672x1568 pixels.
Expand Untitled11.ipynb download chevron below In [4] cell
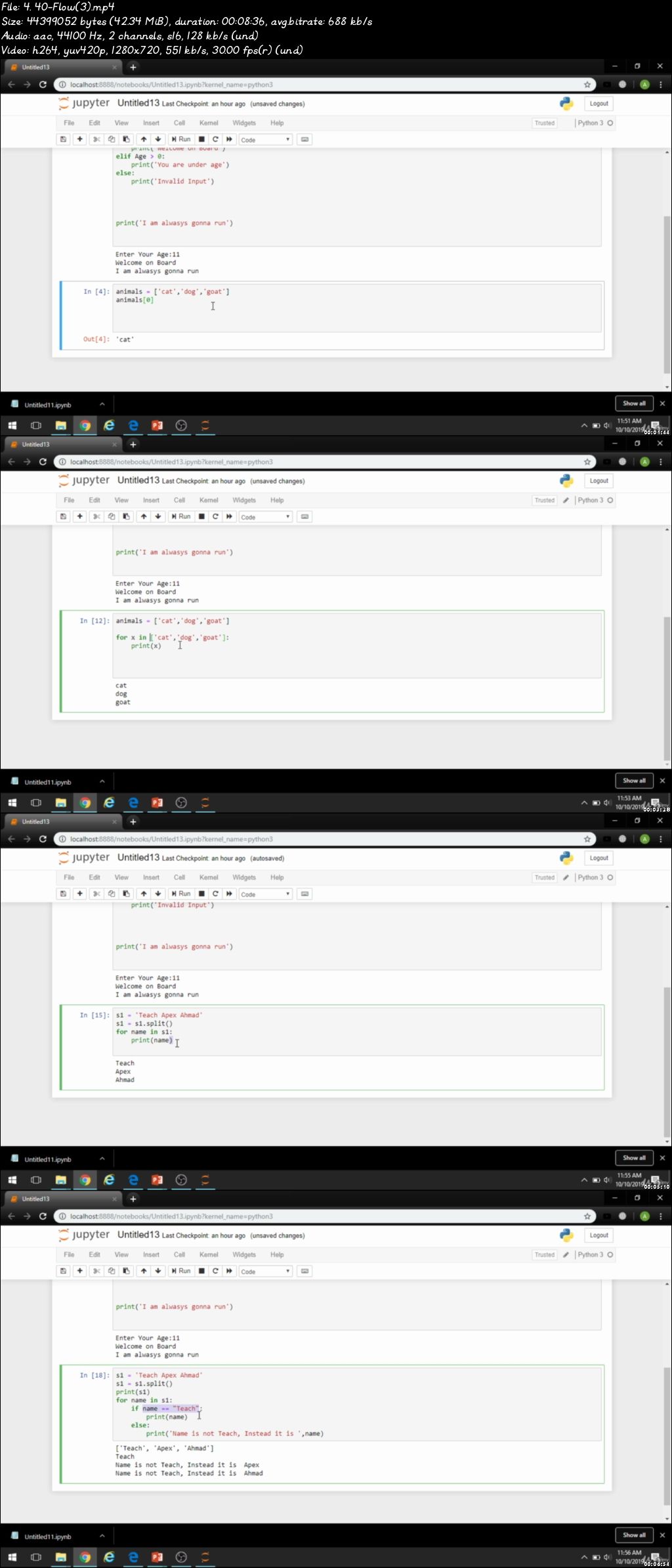(102, 404)
